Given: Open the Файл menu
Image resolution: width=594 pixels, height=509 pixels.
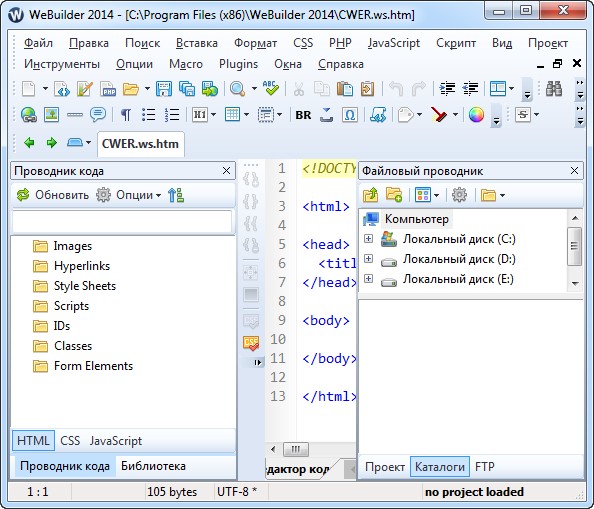Looking at the screenshot, I should [x=38, y=43].
